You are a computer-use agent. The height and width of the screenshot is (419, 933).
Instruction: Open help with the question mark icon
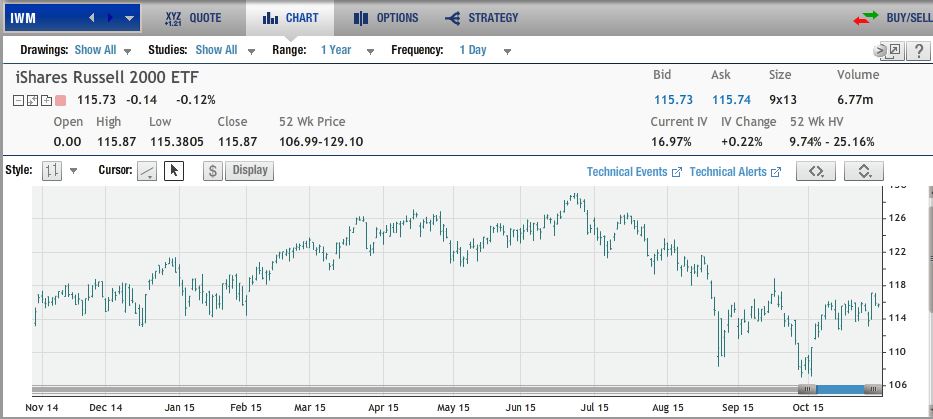(x=919, y=51)
